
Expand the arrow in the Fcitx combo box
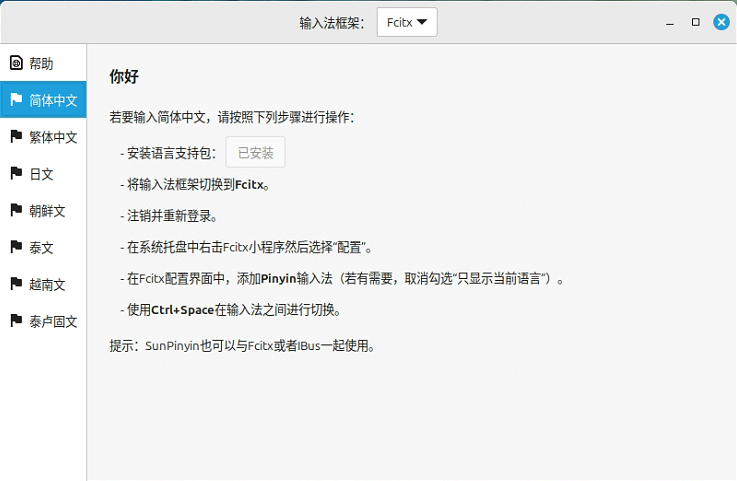click(x=422, y=22)
